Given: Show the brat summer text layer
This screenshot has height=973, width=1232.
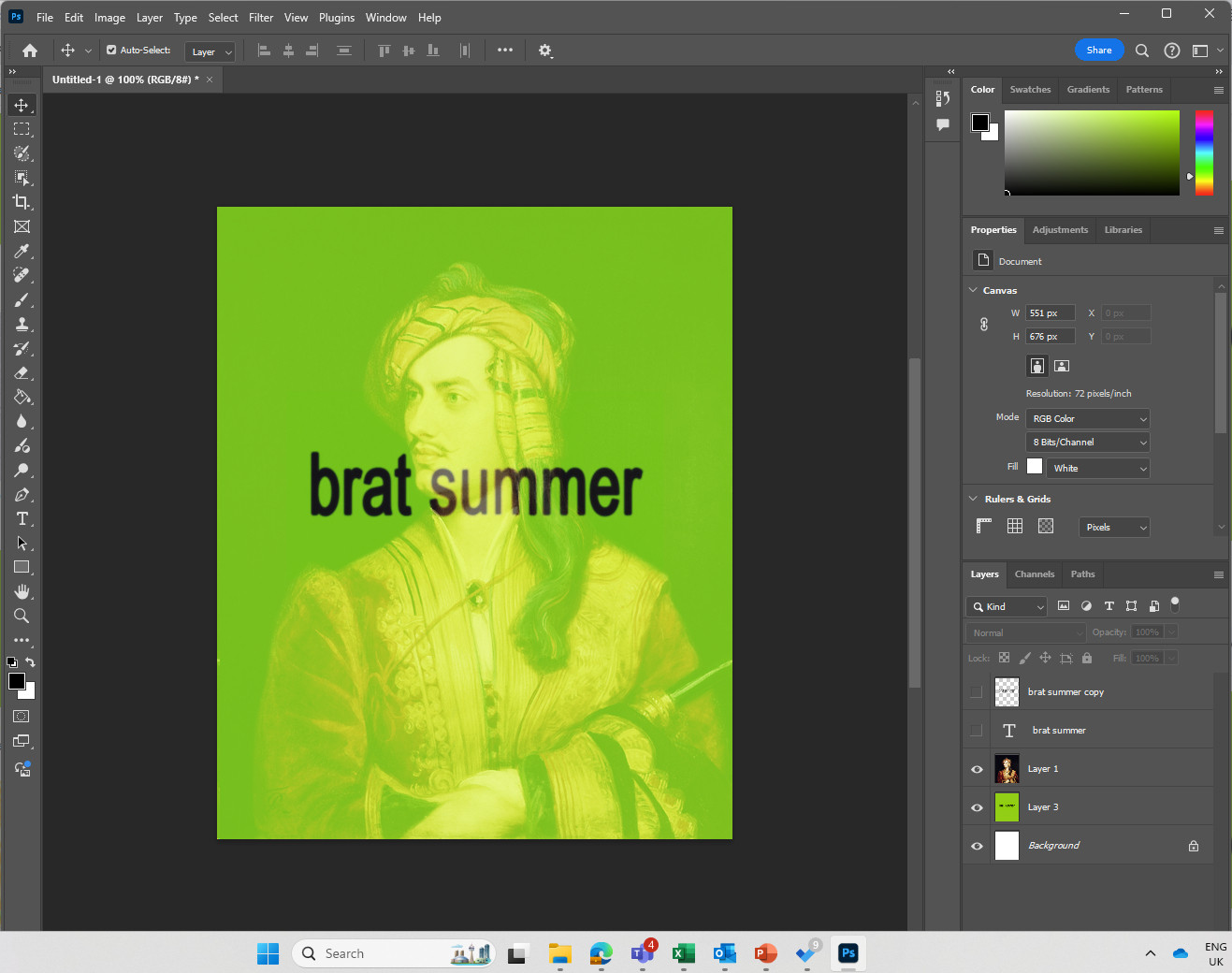Looking at the screenshot, I should (x=977, y=731).
